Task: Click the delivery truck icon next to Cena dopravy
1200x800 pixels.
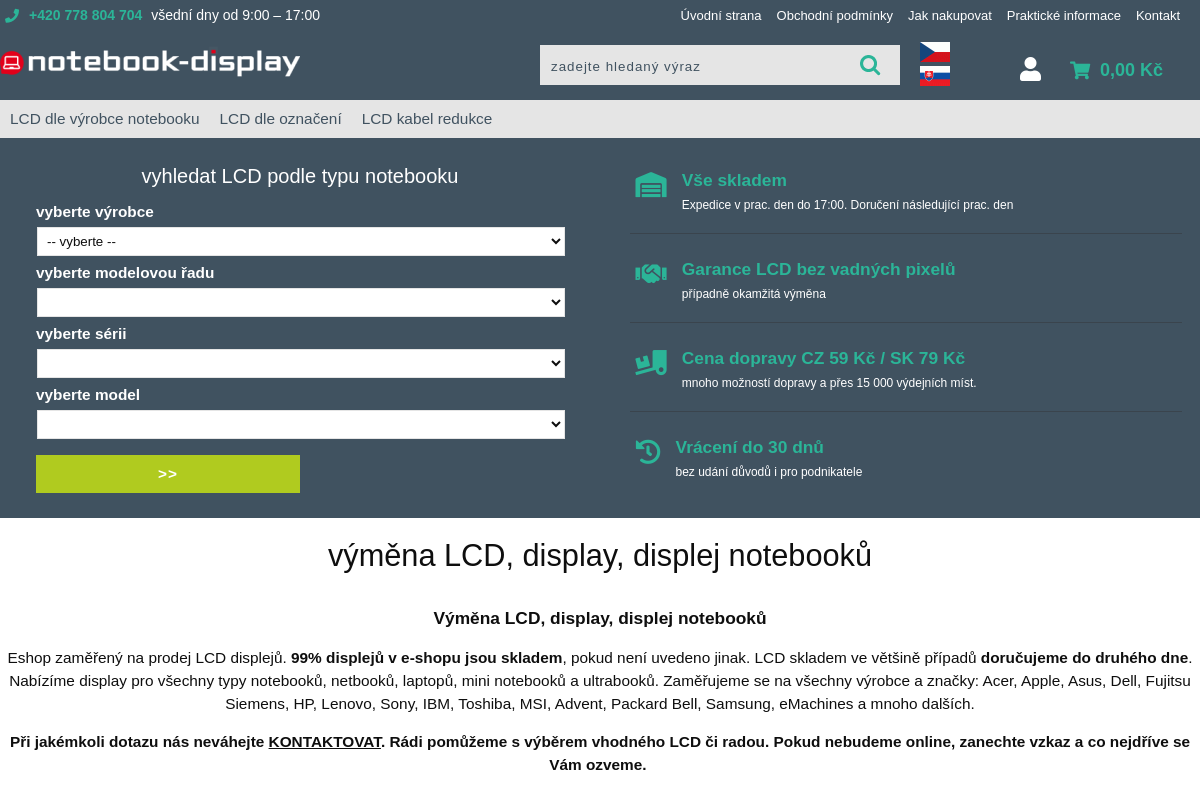Action: click(650, 362)
